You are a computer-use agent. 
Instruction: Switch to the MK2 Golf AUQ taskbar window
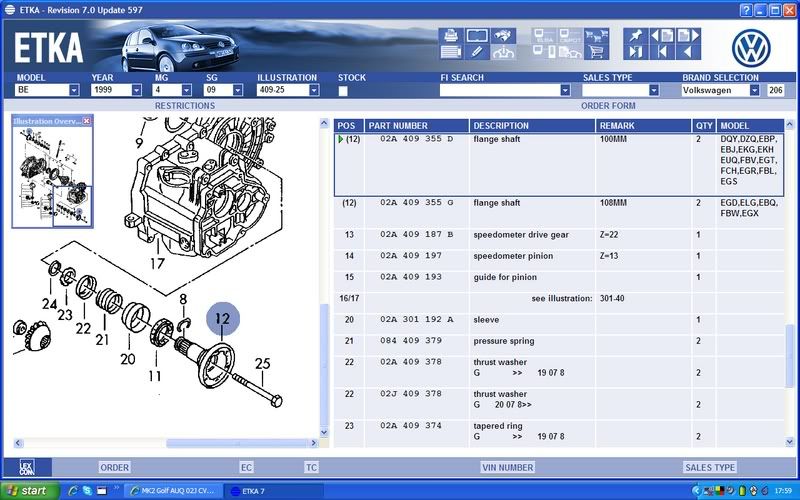coord(173,491)
